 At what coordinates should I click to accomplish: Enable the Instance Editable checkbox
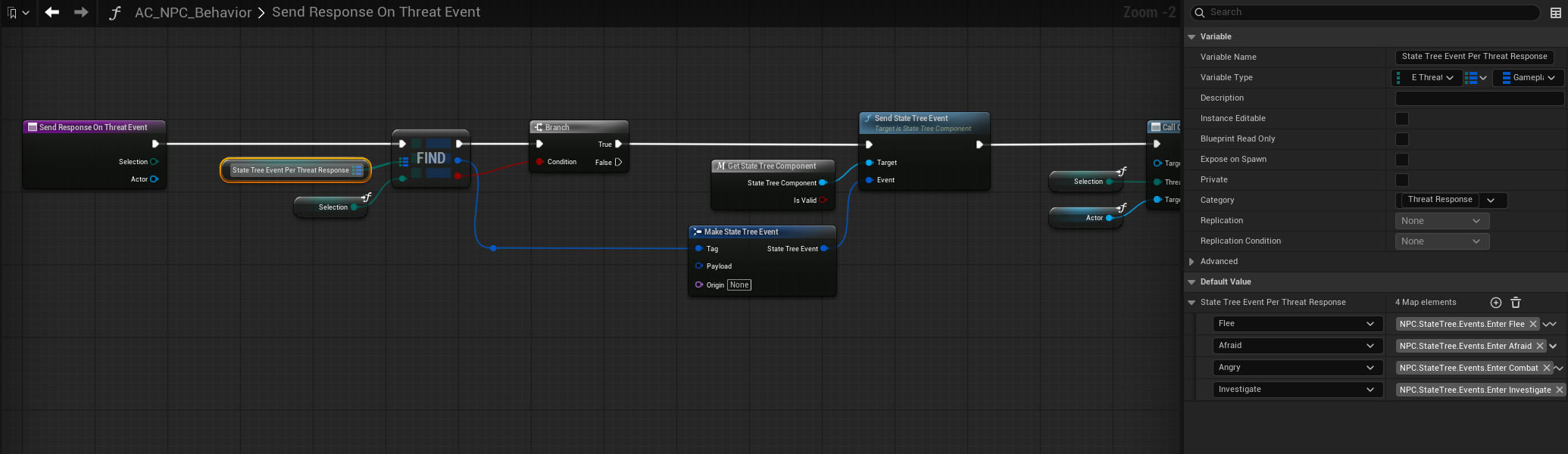pos(1402,119)
